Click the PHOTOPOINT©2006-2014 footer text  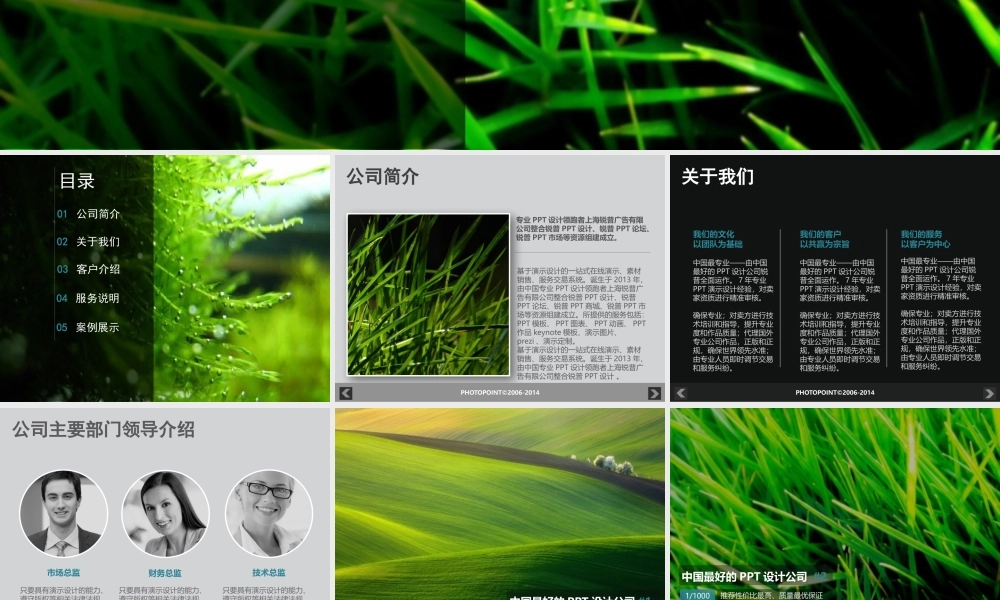click(500, 392)
